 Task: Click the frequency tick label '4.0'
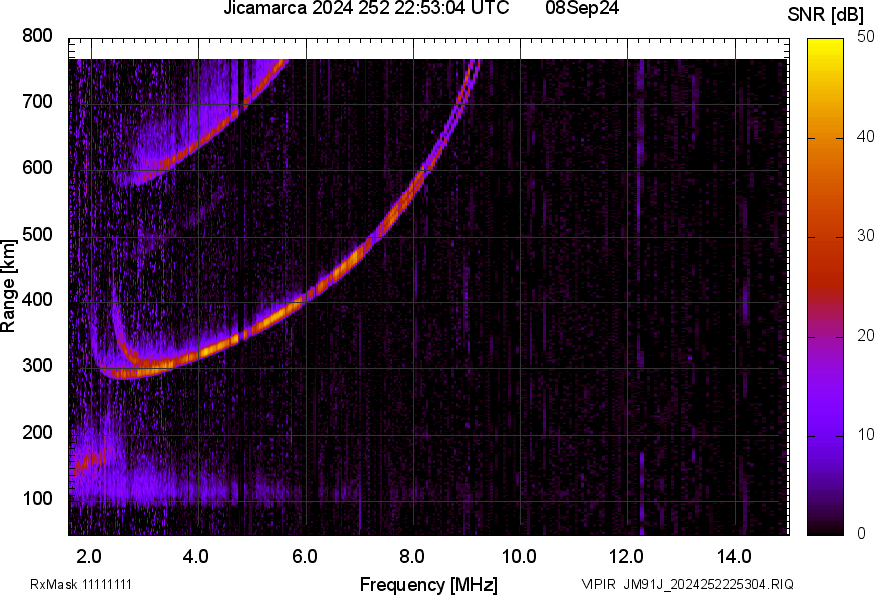(x=196, y=556)
